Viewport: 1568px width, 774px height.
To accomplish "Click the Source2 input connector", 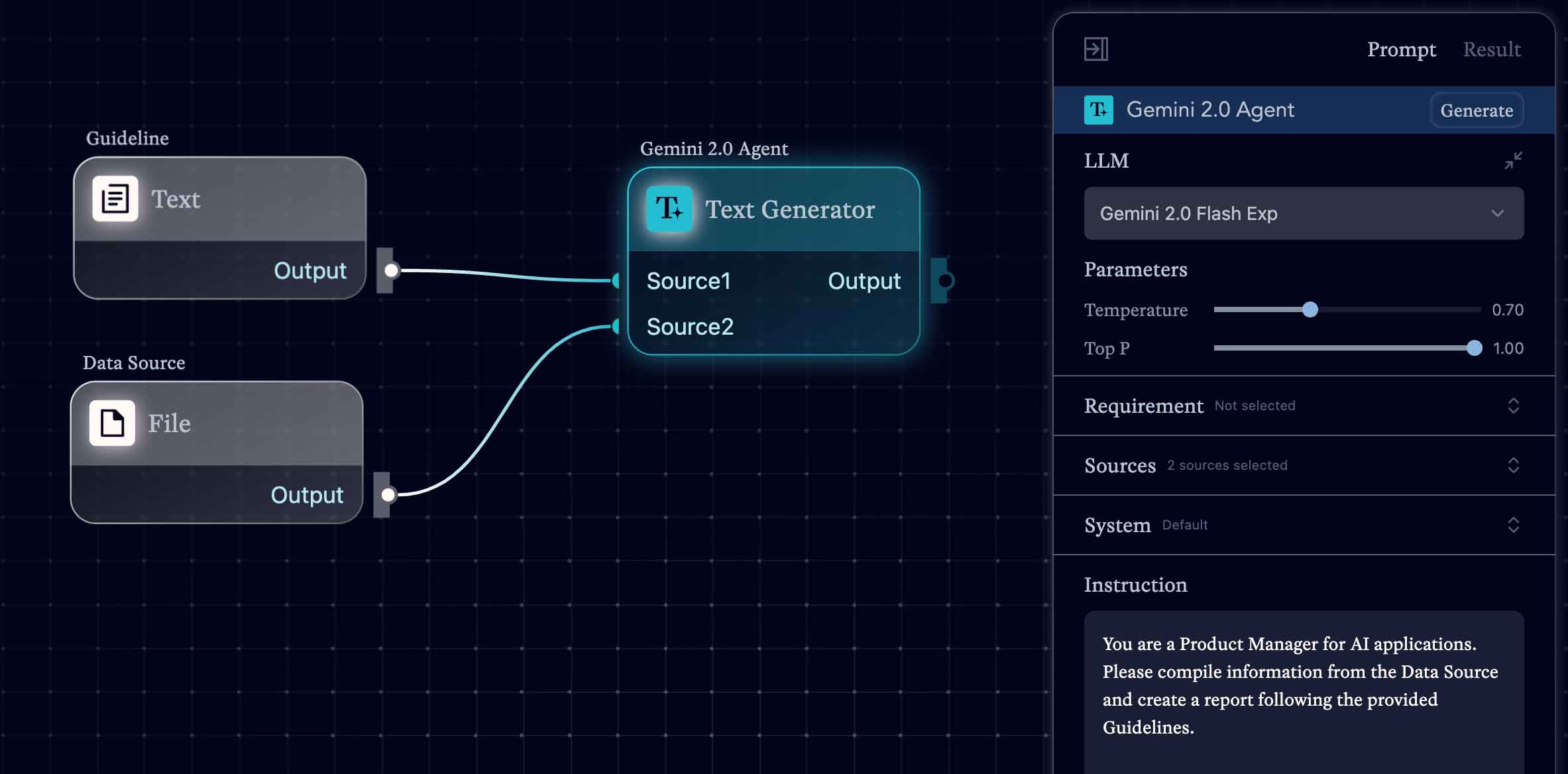I will pos(616,326).
